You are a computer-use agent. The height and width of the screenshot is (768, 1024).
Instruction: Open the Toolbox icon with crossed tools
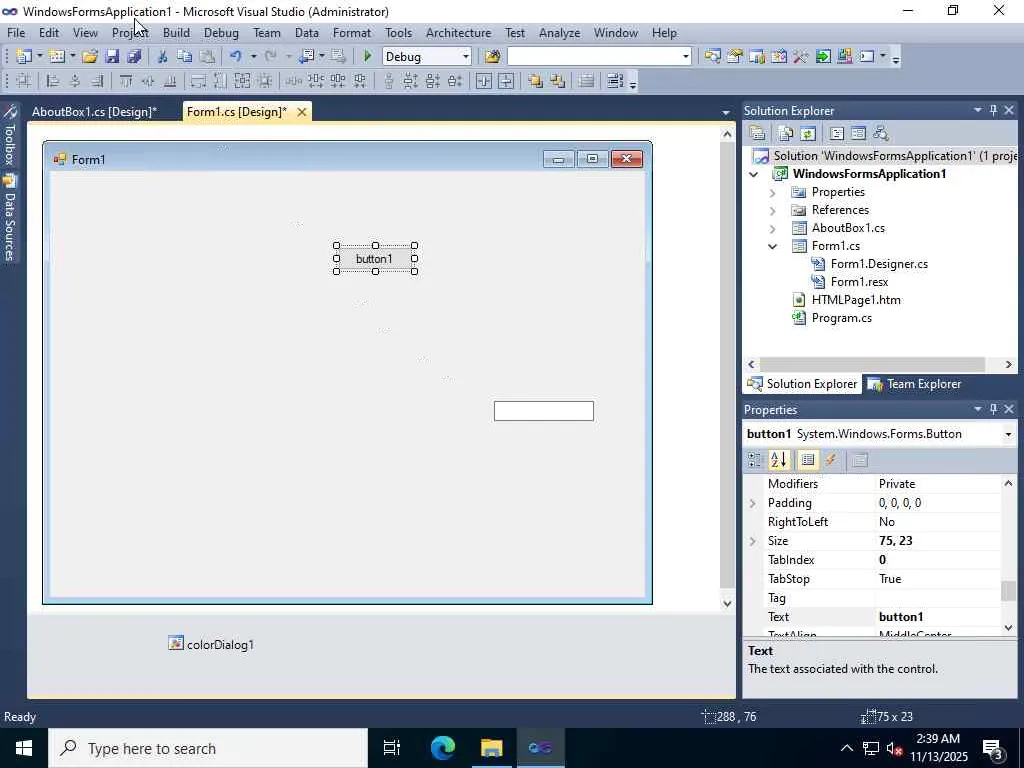[x=801, y=57]
